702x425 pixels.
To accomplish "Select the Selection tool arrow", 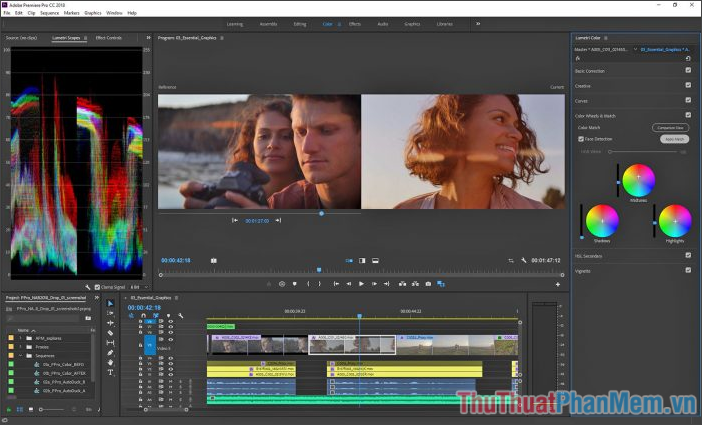I will (110, 303).
